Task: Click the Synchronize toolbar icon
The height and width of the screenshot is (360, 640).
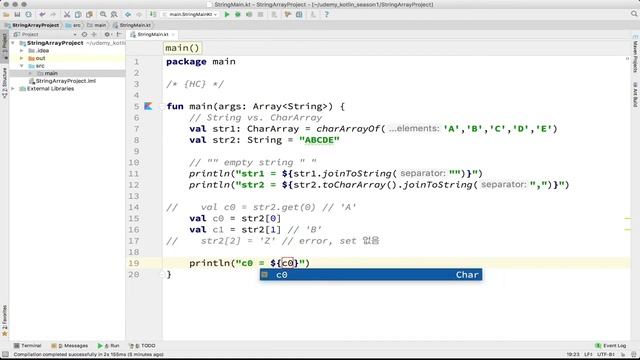Action: point(29,14)
